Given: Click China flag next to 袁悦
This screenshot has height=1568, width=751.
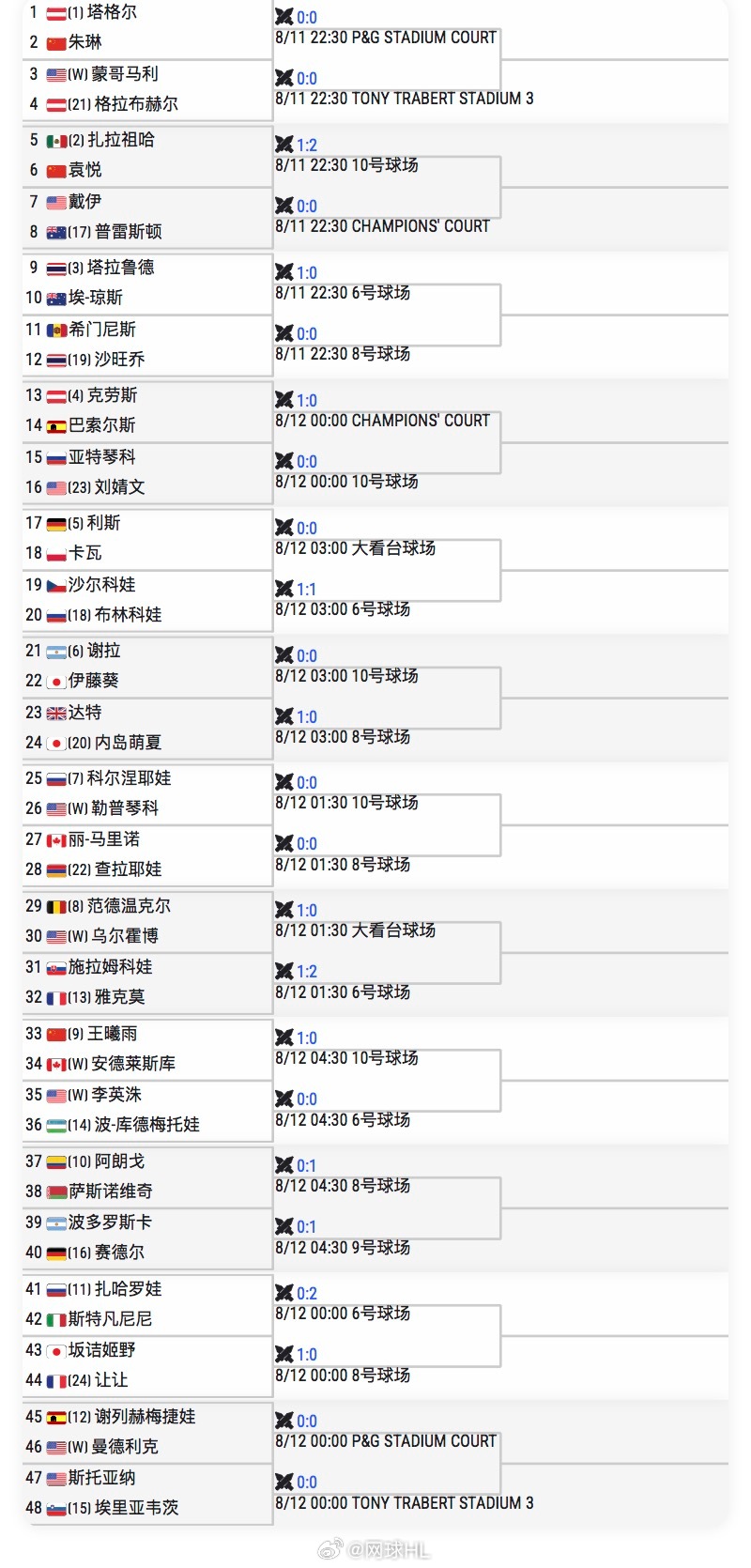Looking at the screenshot, I should pyautogui.click(x=56, y=170).
